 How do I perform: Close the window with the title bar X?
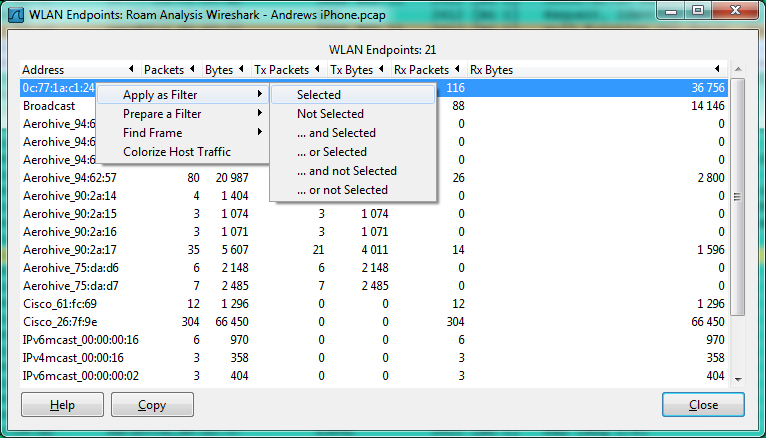click(735, 10)
